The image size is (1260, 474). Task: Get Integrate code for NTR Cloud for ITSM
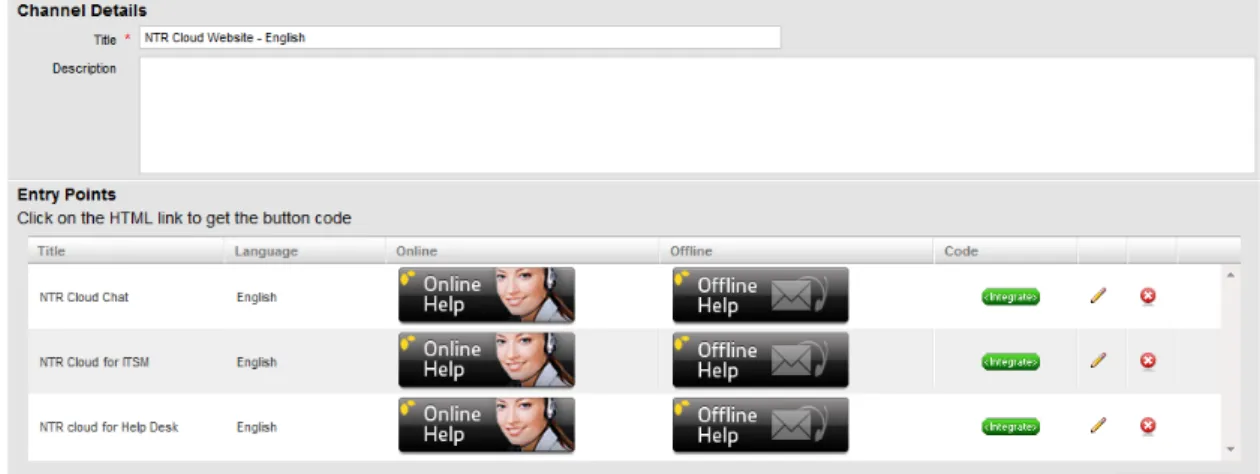point(1010,361)
